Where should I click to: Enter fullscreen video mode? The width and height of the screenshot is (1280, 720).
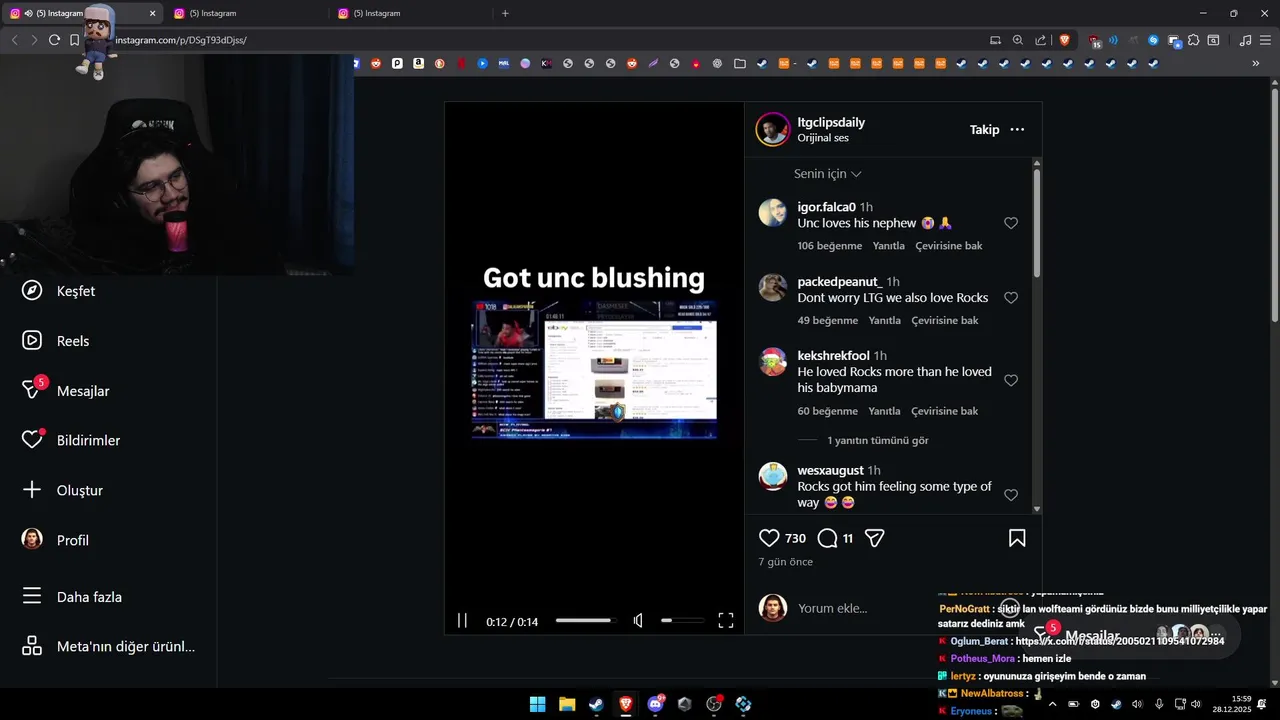[726, 621]
